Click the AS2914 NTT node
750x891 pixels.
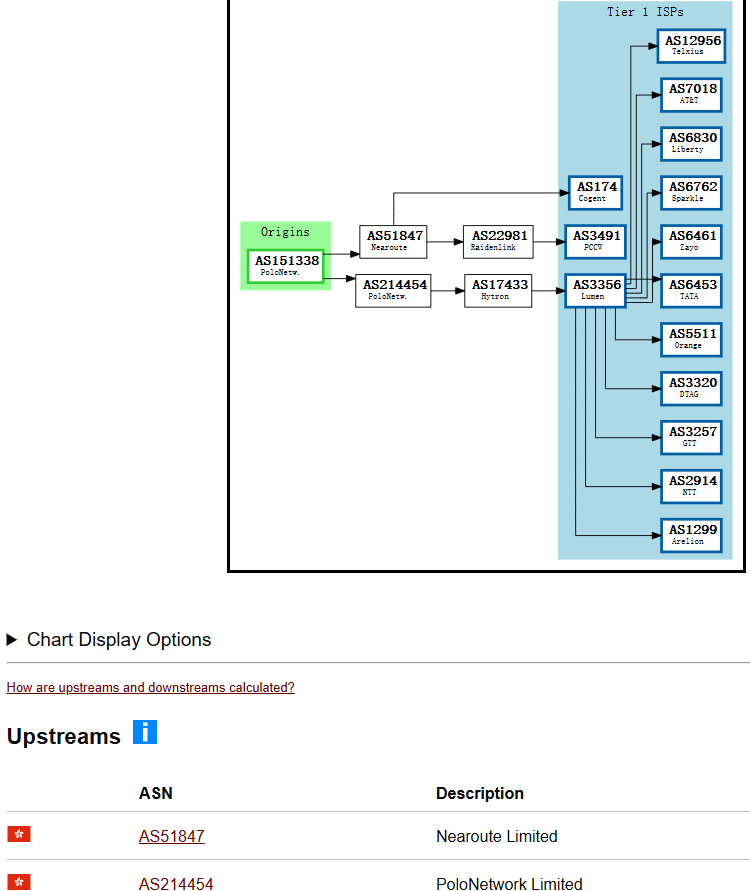pyautogui.click(x=691, y=486)
